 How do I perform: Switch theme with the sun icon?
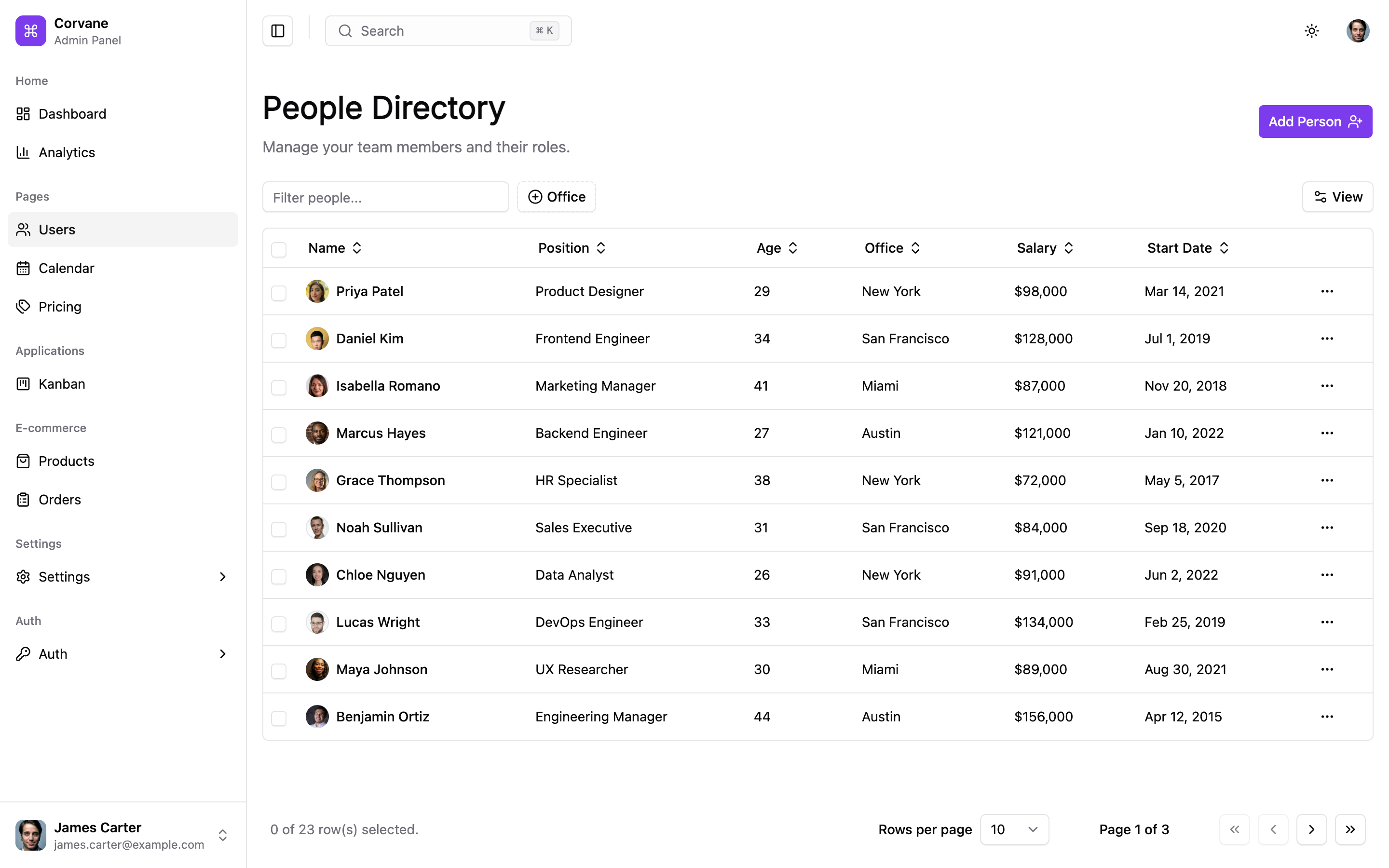pos(1311,31)
